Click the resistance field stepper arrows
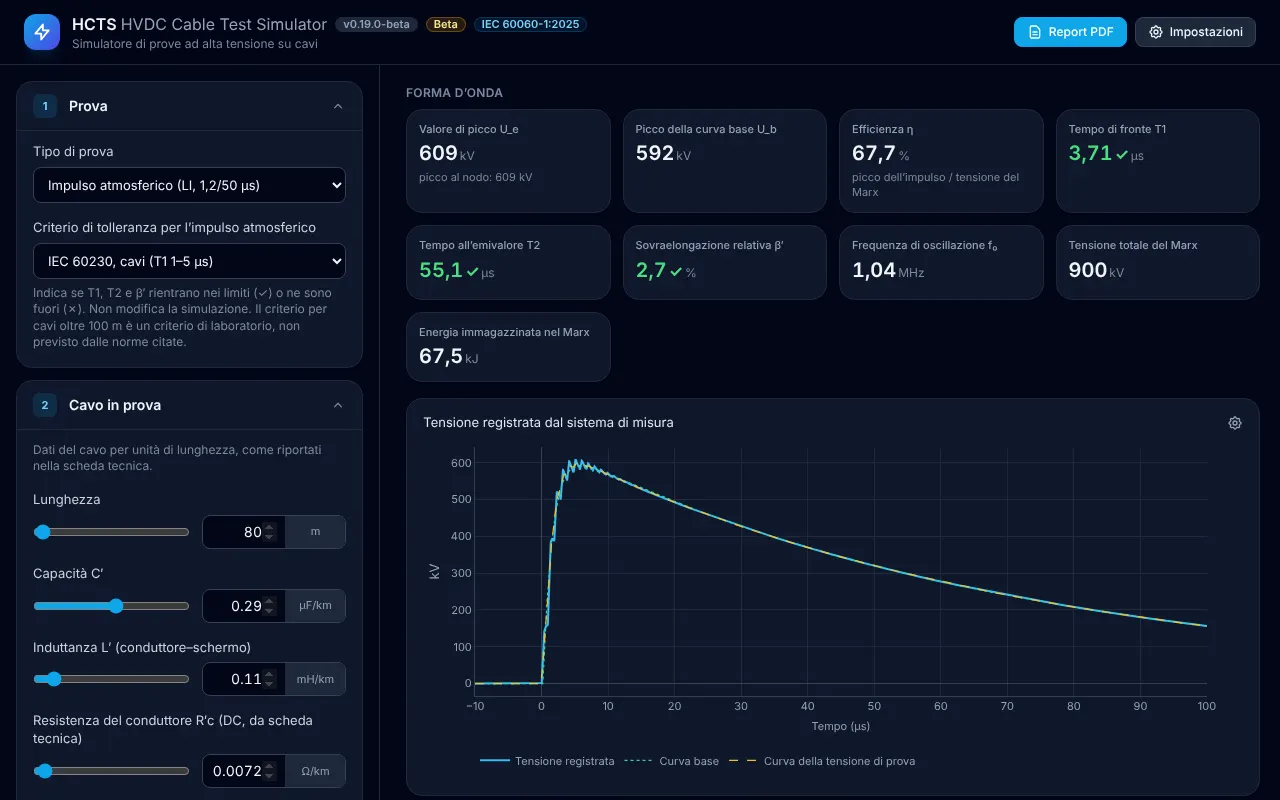Viewport: 1280px width, 800px height. coord(269,771)
